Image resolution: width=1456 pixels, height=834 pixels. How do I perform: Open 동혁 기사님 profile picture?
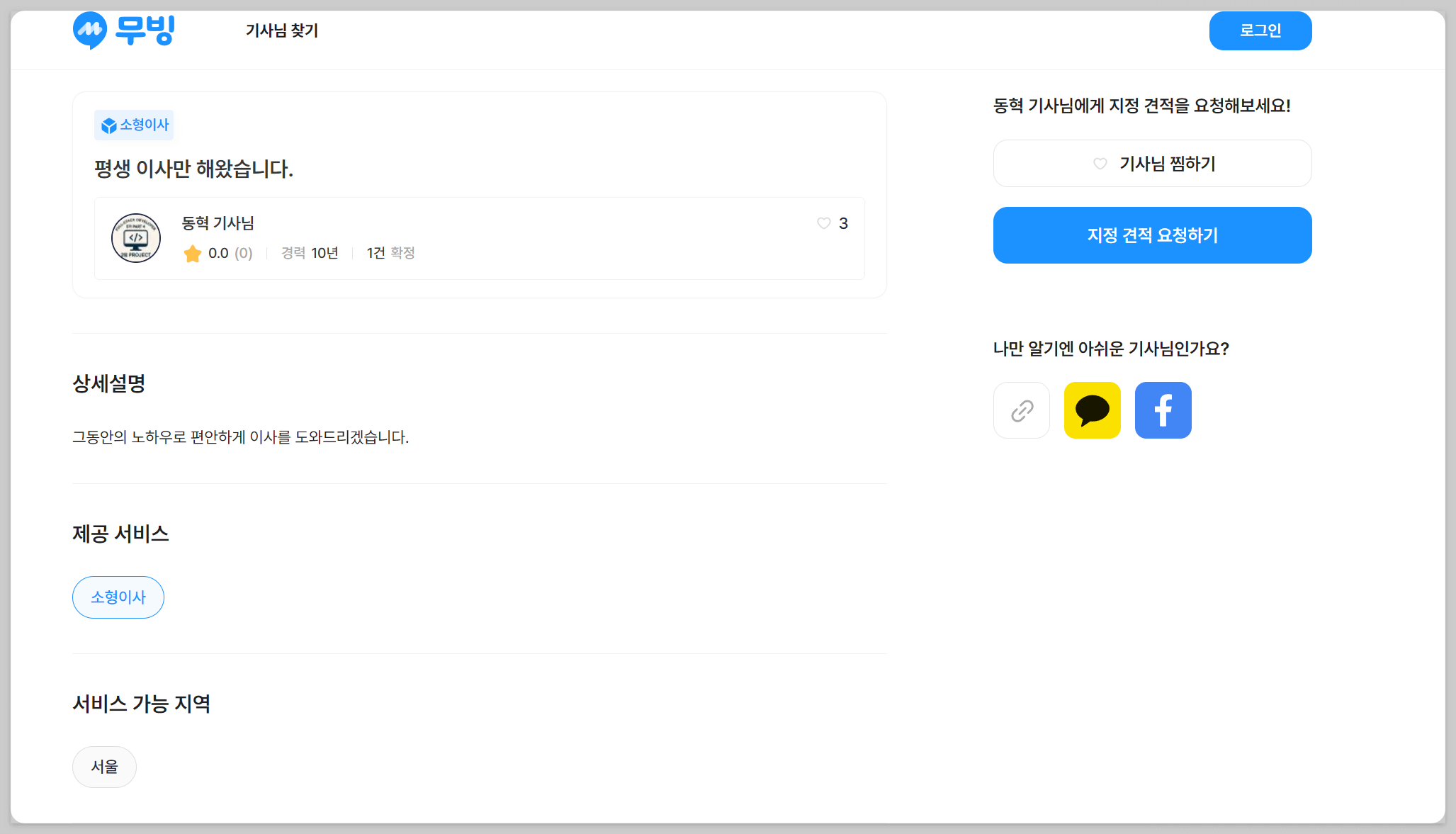pyautogui.click(x=136, y=238)
